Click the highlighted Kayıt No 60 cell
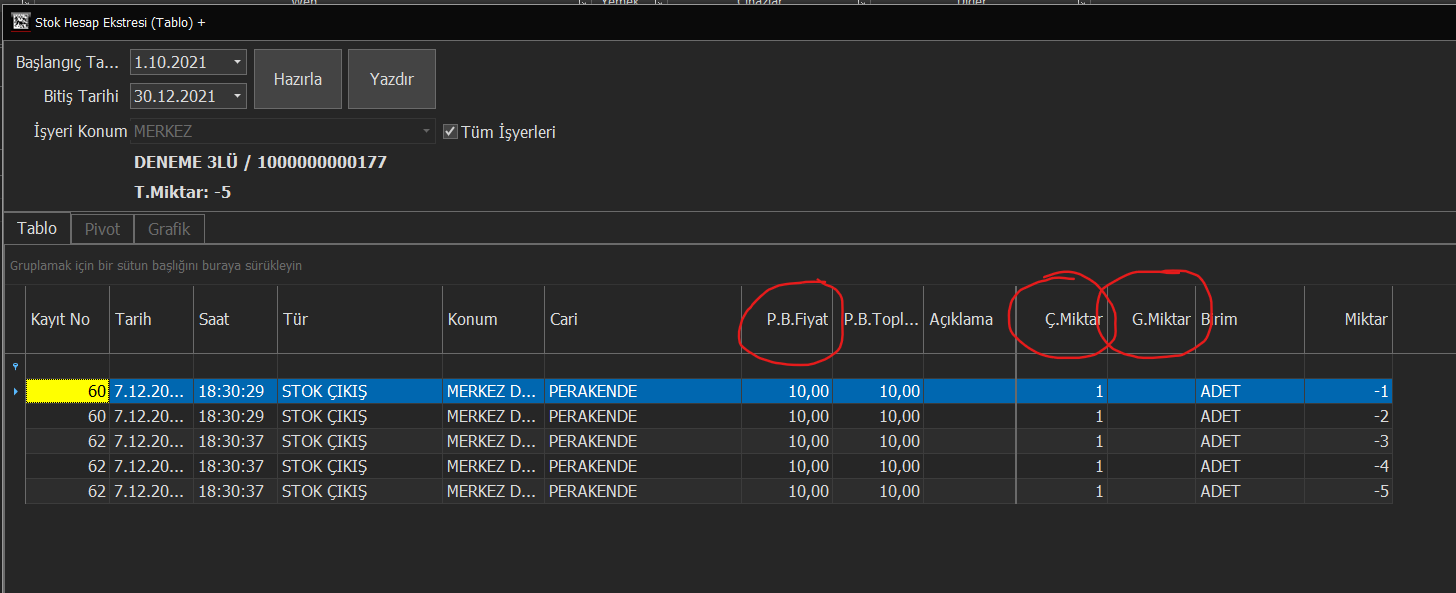Image resolution: width=1456 pixels, height=593 pixels. click(x=67, y=391)
